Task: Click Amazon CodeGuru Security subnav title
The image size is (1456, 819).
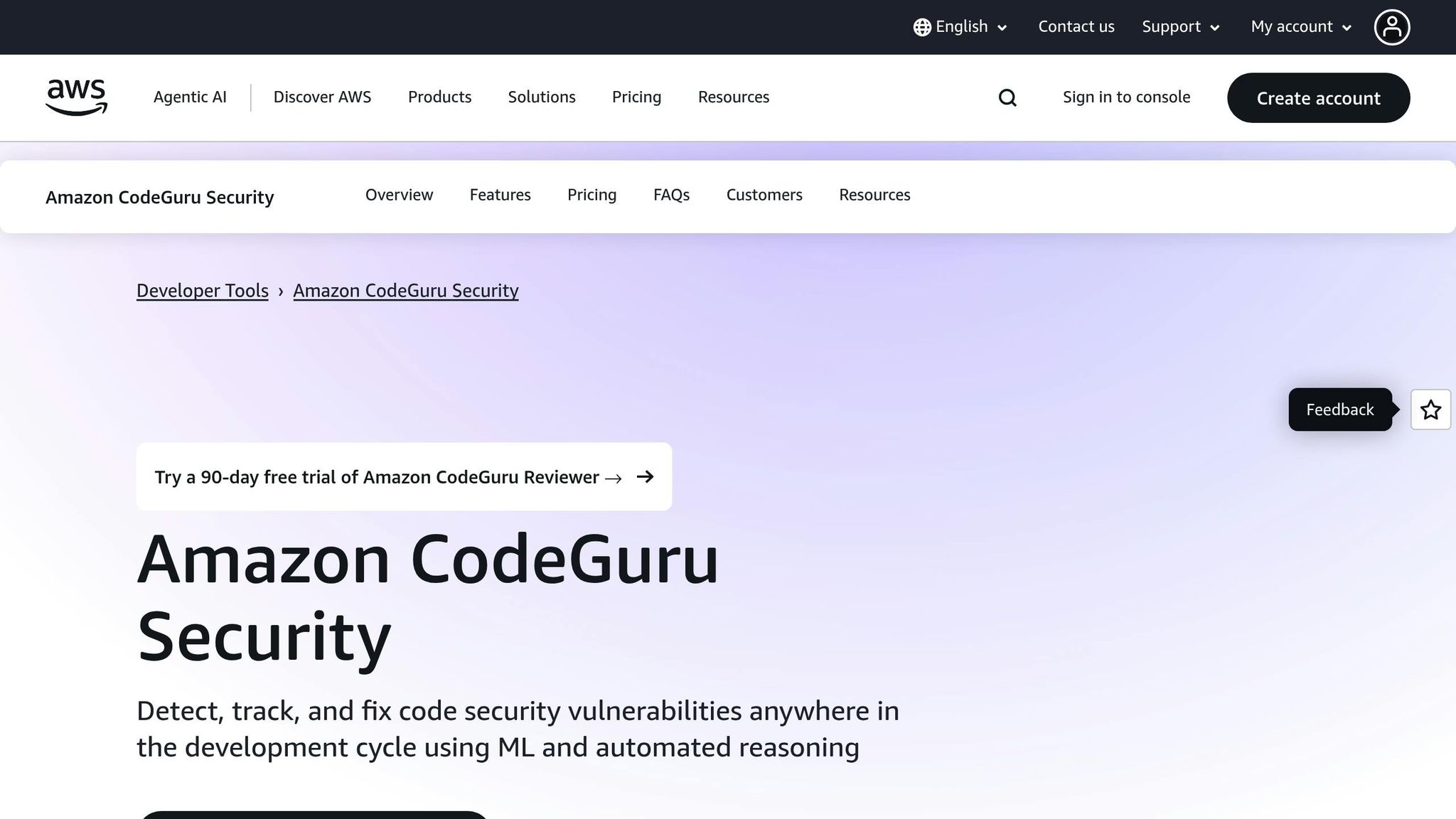Action: click(x=159, y=197)
